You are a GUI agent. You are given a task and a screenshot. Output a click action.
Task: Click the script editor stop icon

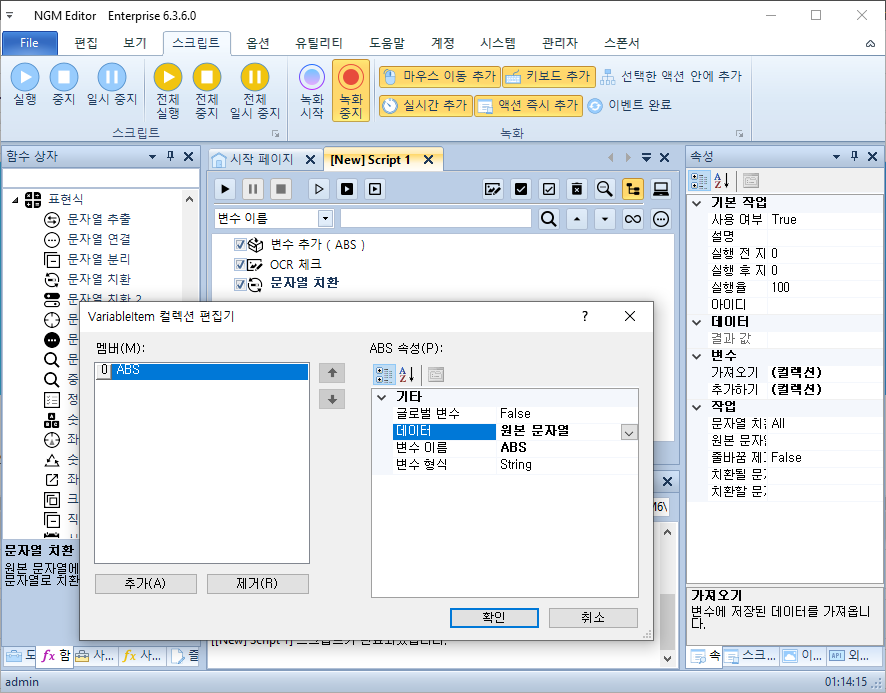click(x=281, y=189)
